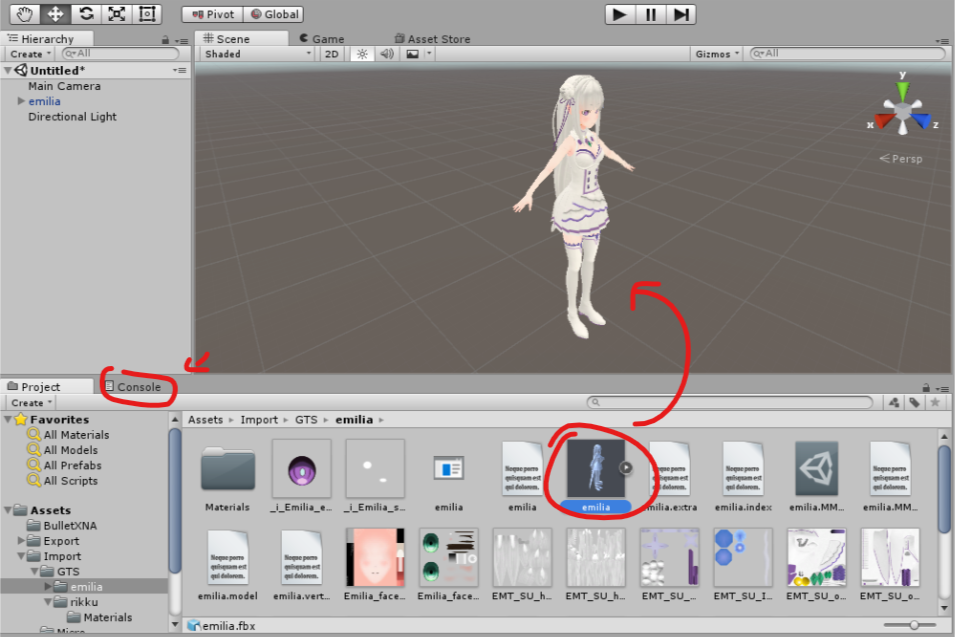Open the Hierarchy Create dropdown
Image resolution: width=955 pixels, height=637 pixels.
tap(30, 54)
